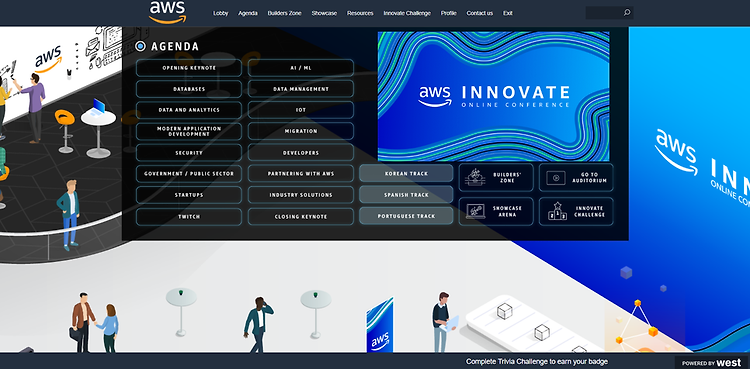Select Migration agenda button

click(x=301, y=131)
